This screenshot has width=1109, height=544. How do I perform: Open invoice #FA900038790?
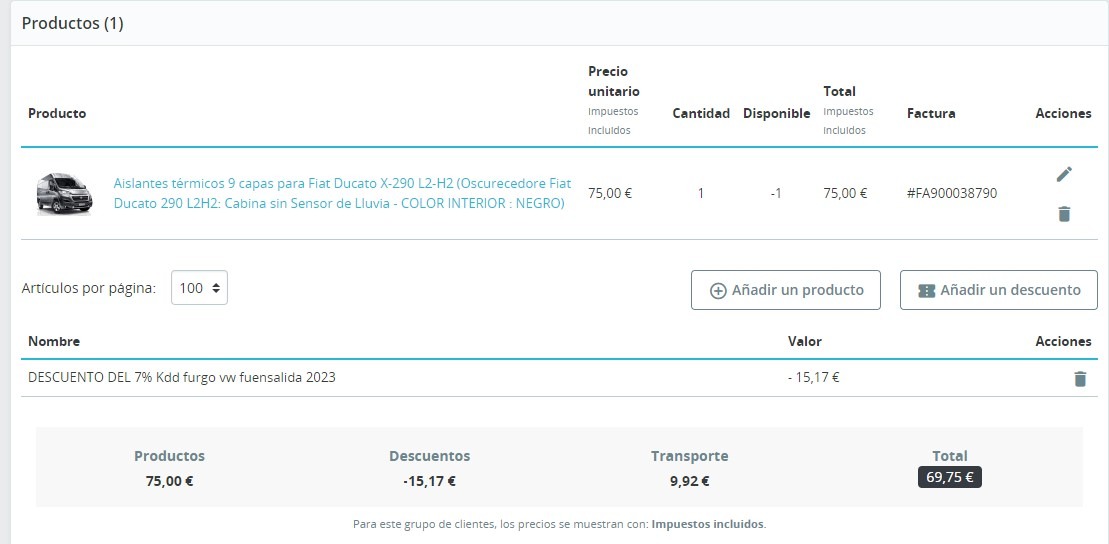(951, 193)
